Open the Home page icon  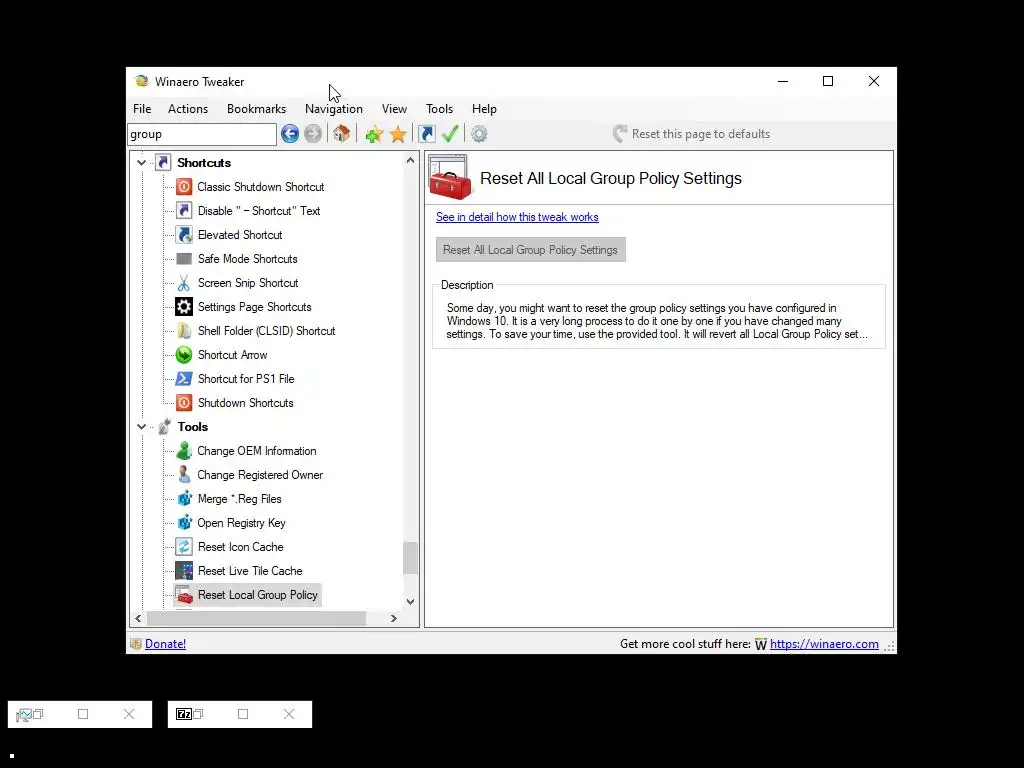pyautogui.click(x=342, y=134)
